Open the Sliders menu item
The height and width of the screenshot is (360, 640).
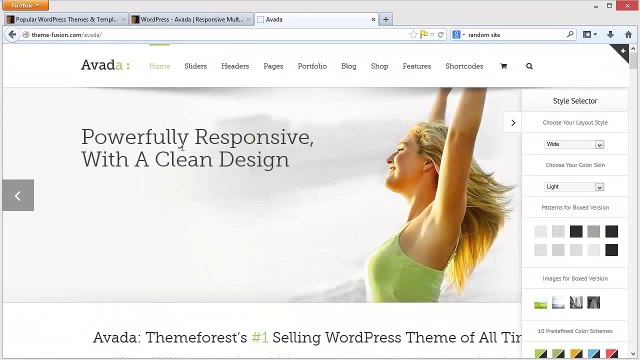pos(196,66)
